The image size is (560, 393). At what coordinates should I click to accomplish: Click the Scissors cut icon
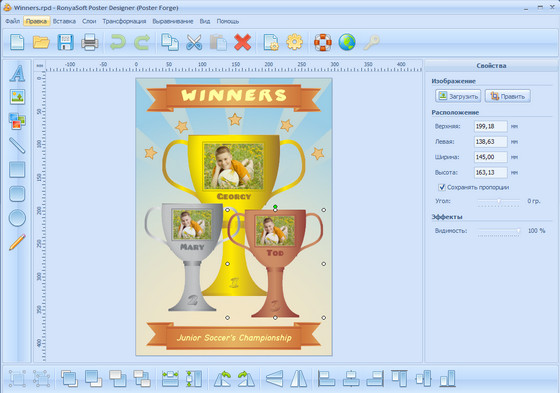click(194, 42)
